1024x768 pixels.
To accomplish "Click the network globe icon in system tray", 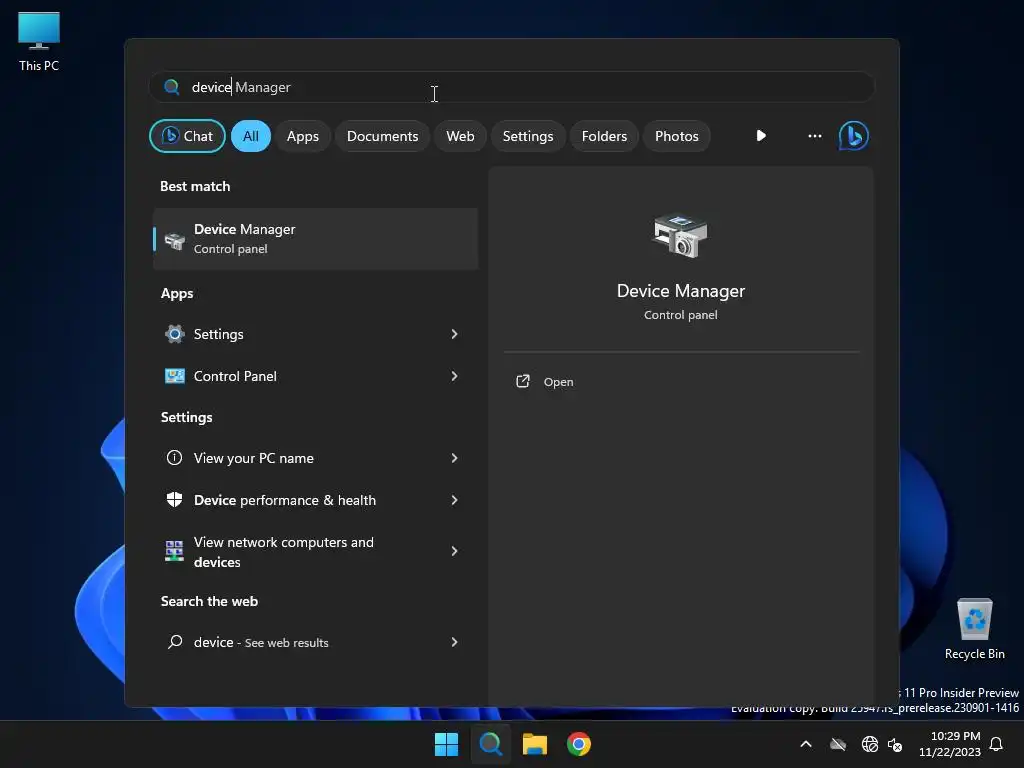I will click(x=869, y=744).
